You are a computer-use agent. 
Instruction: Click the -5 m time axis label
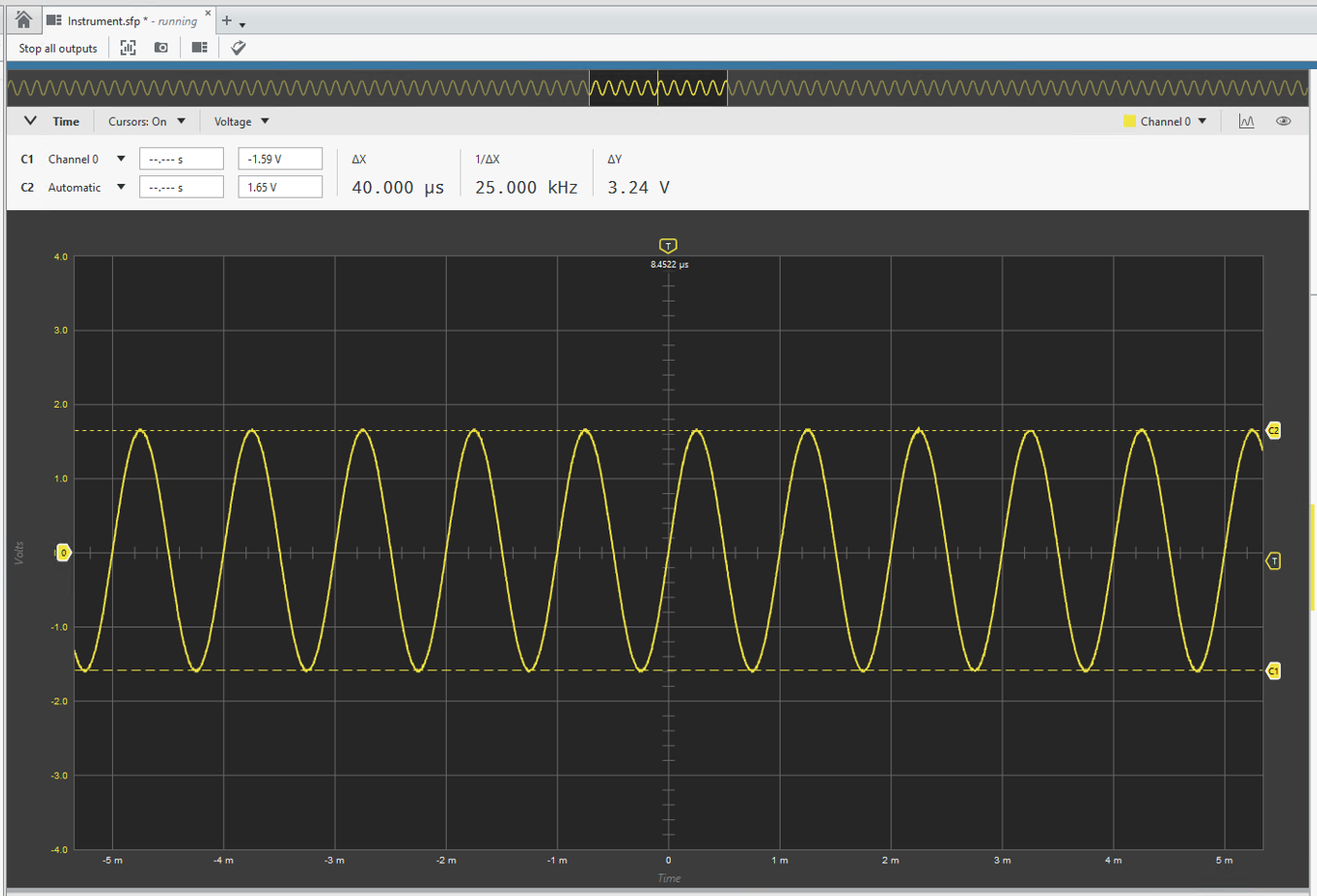point(113,861)
